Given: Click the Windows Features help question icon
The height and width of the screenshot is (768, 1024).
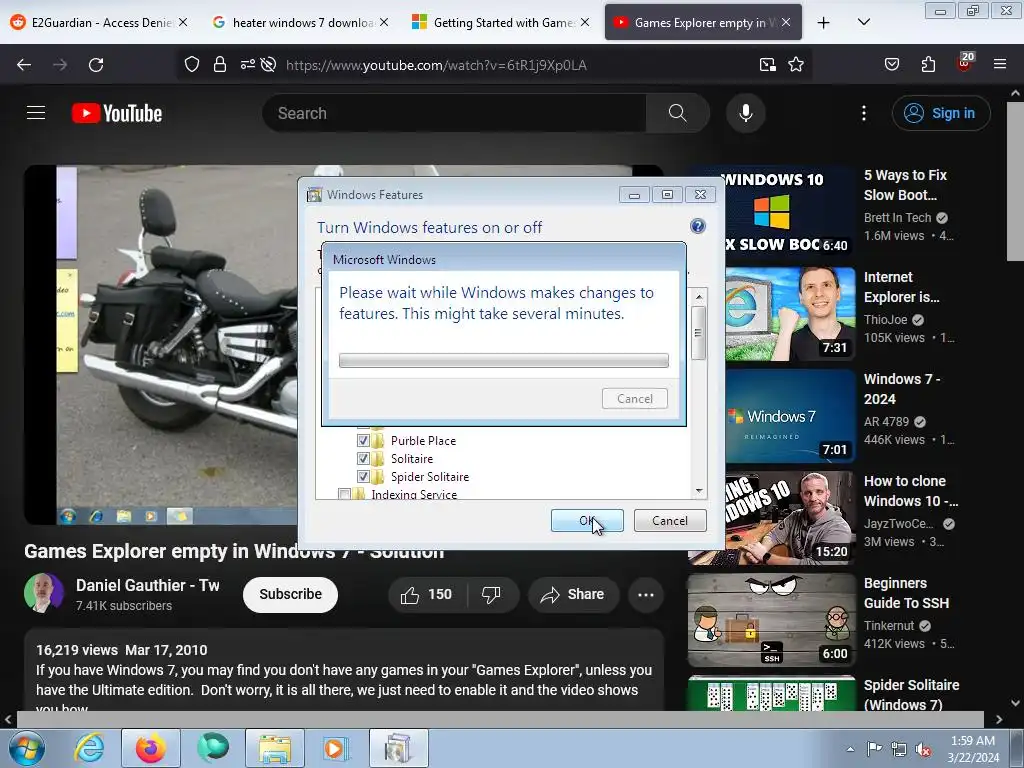Looking at the screenshot, I should click(697, 226).
